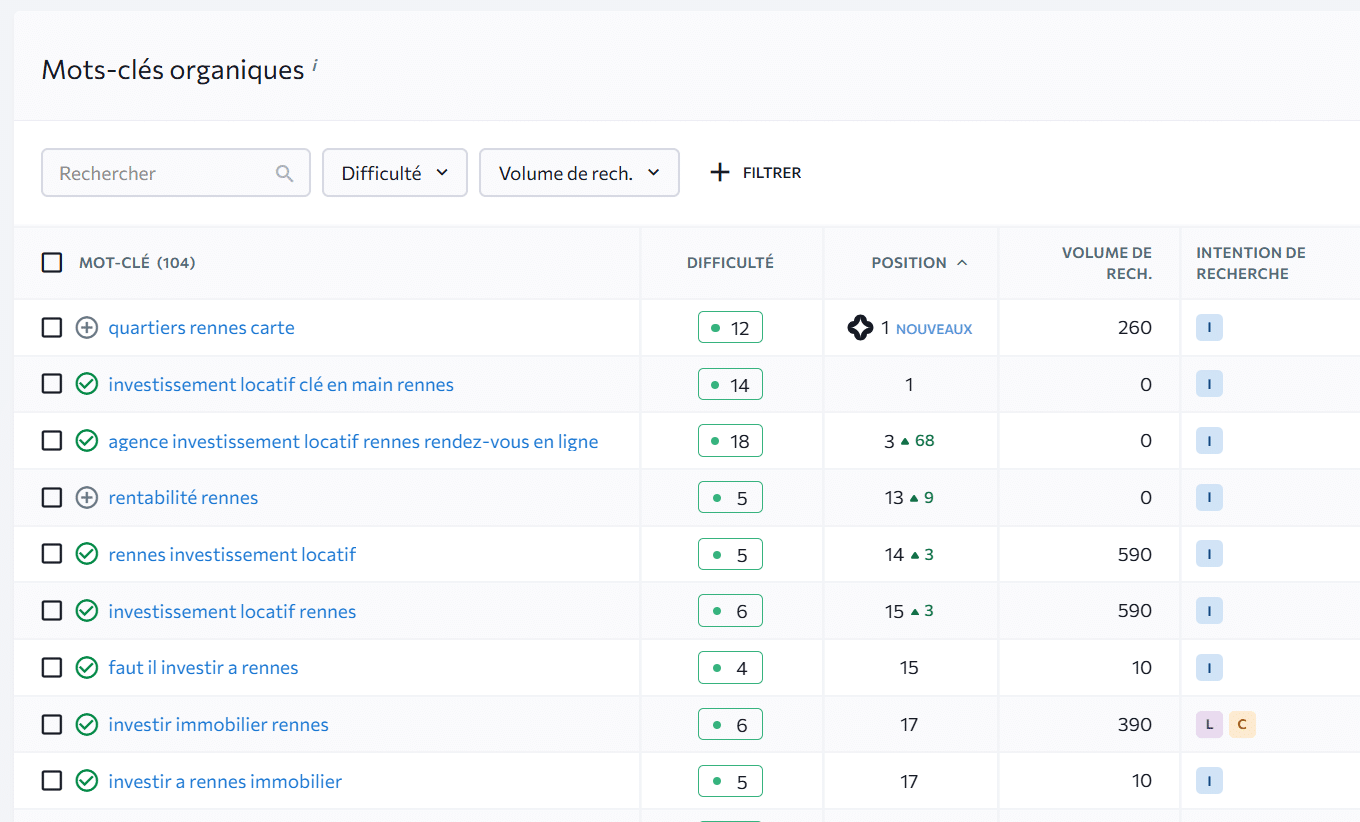Image resolution: width=1360 pixels, height=822 pixels.
Task: Sort table by Difficulté column header
Action: click(730, 263)
